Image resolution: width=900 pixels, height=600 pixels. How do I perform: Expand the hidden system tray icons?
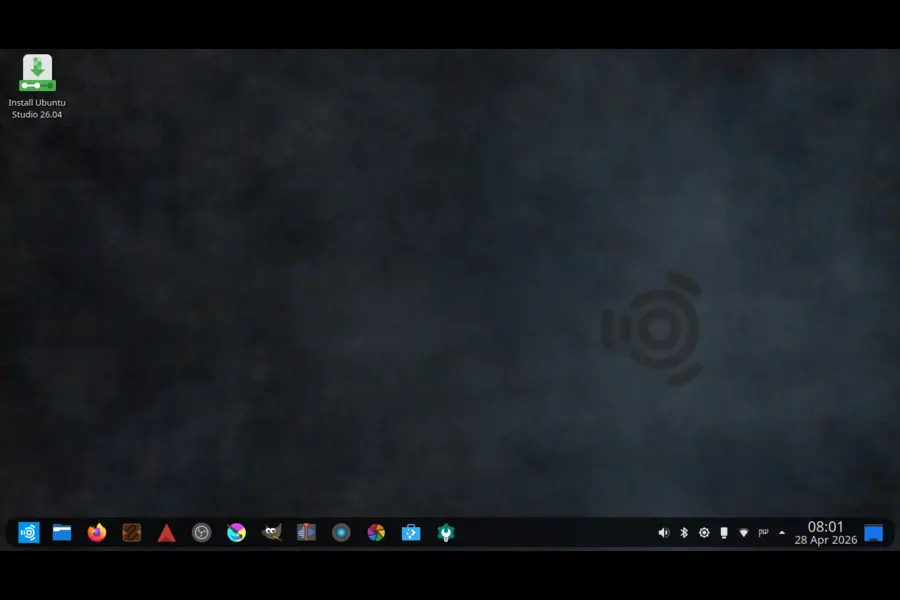(x=783, y=533)
